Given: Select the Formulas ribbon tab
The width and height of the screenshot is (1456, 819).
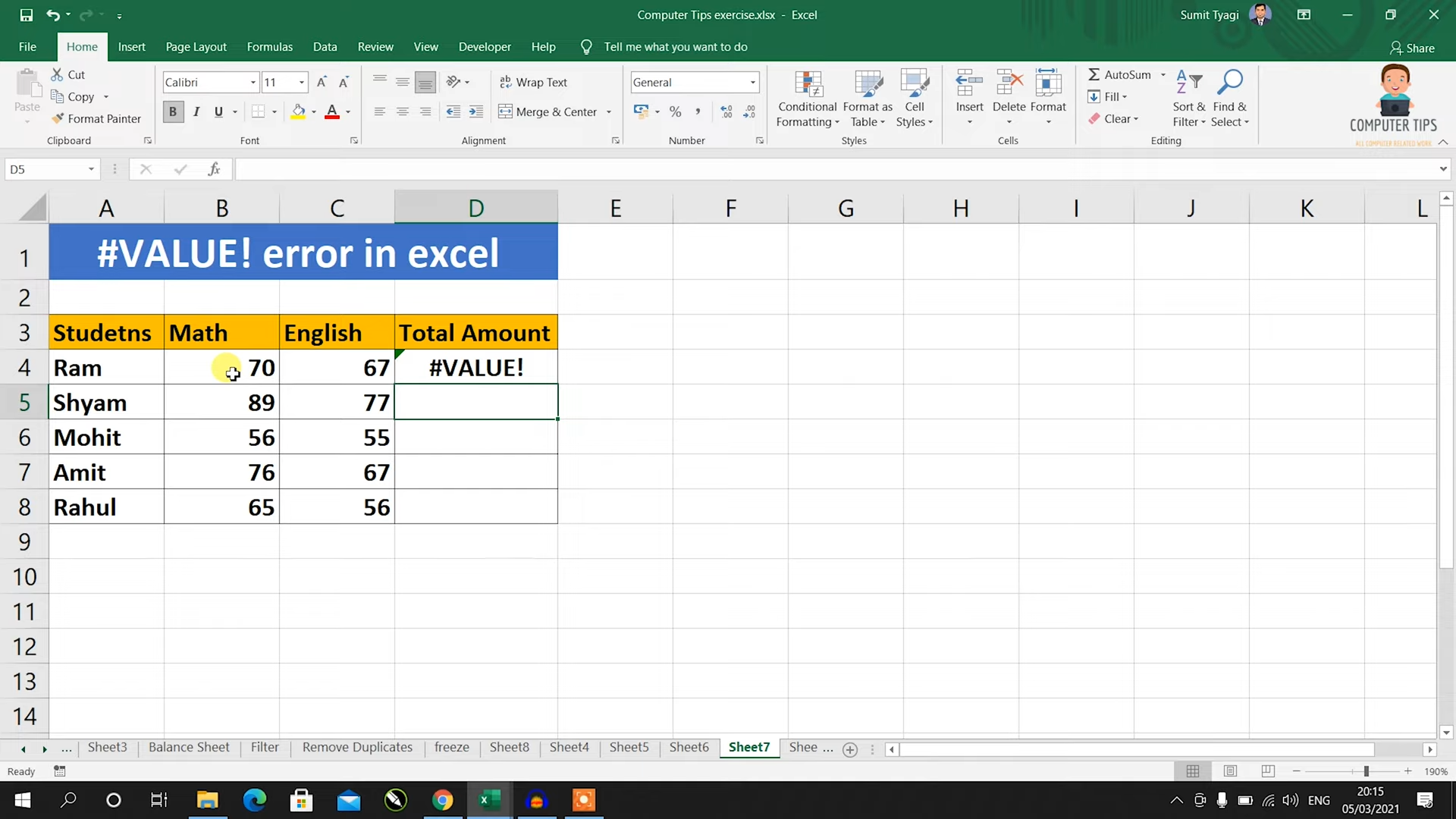Looking at the screenshot, I should point(270,47).
